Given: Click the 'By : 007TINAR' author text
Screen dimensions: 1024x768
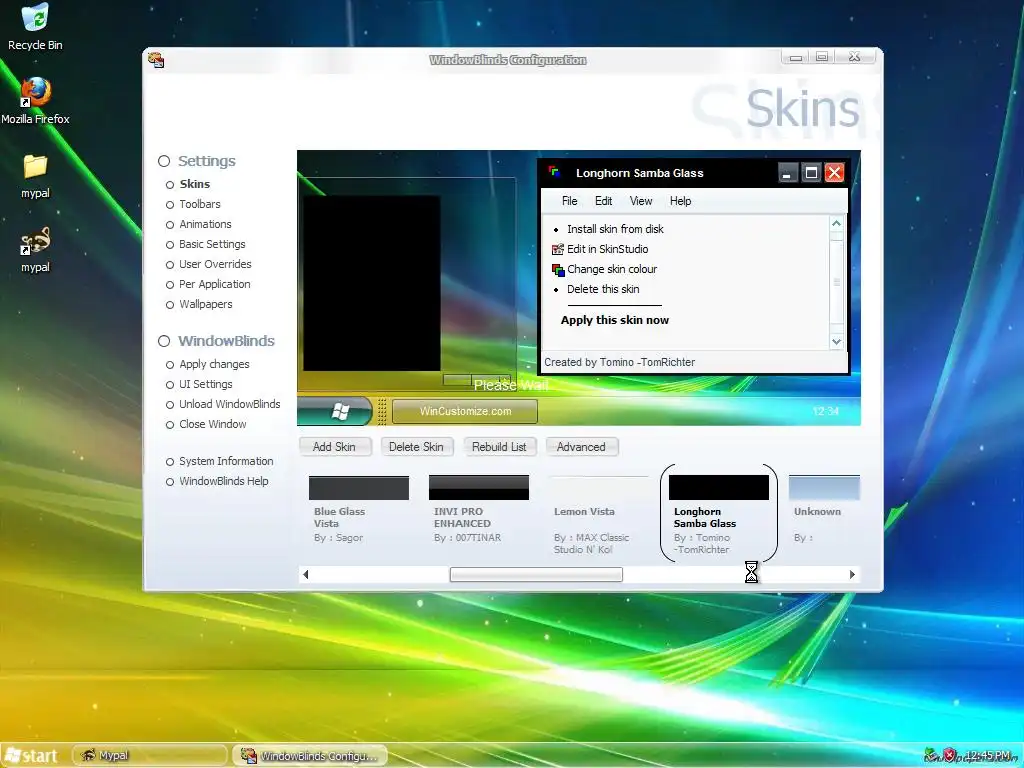Looking at the screenshot, I should 468,537.
